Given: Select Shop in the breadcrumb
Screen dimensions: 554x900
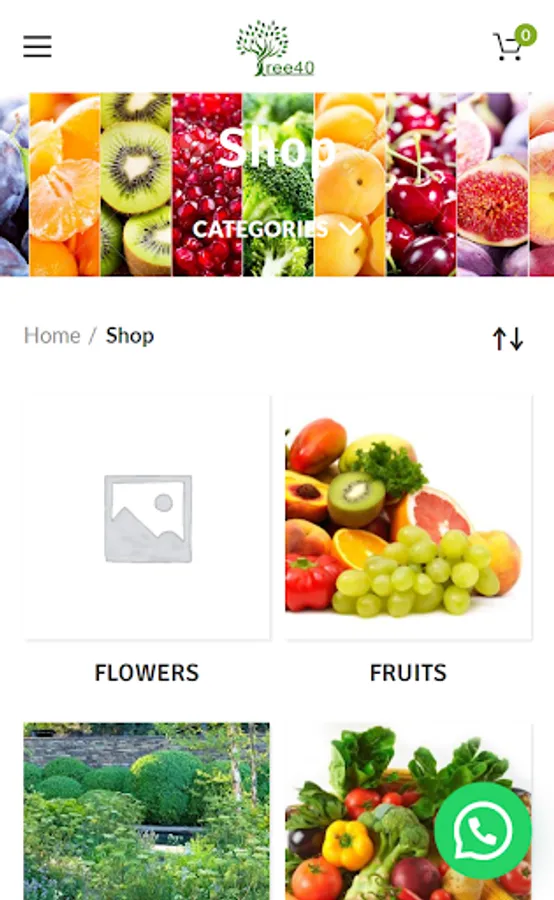Looking at the screenshot, I should pyautogui.click(x=130, y=335).
